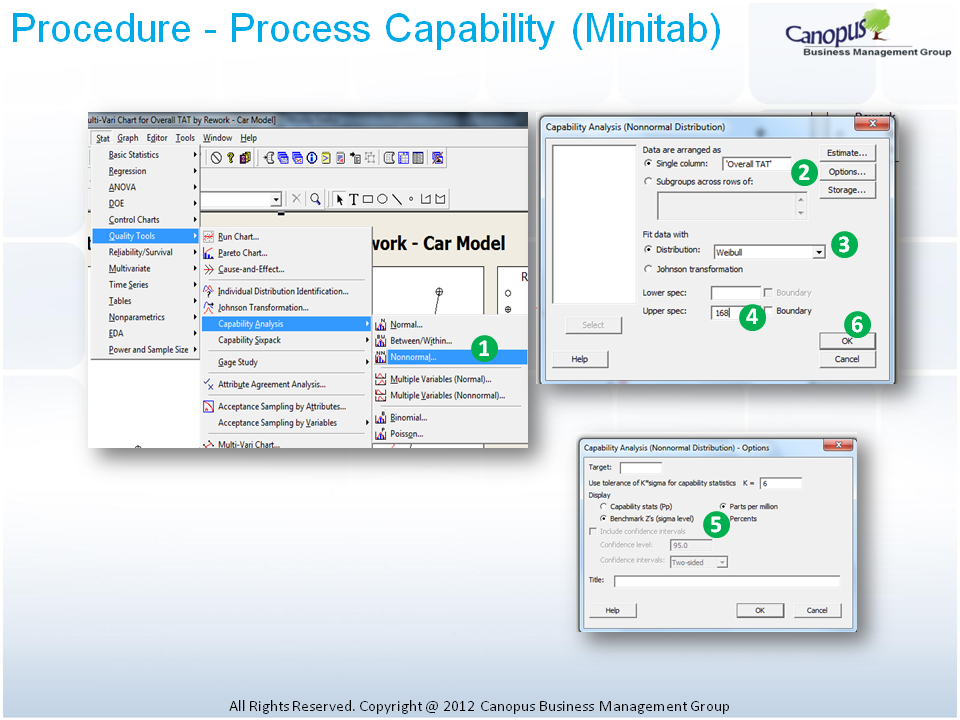Click the Target input field

641,468
